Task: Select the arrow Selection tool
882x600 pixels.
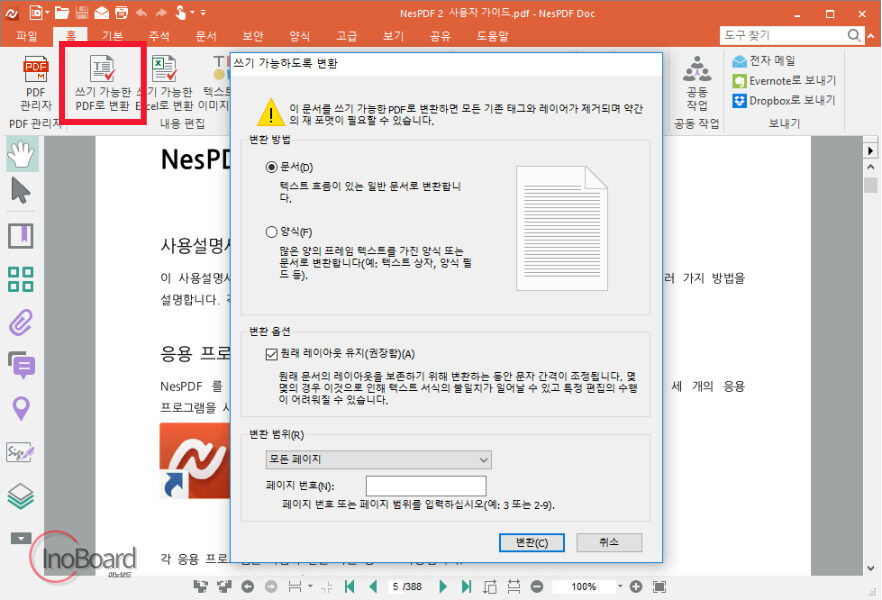Action: 21,191
